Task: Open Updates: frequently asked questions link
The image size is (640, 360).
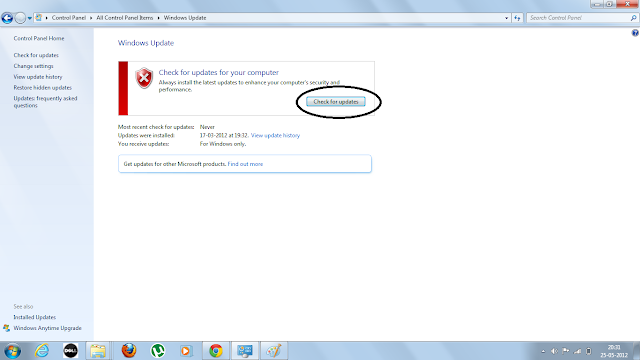Action: coord(45,102)
